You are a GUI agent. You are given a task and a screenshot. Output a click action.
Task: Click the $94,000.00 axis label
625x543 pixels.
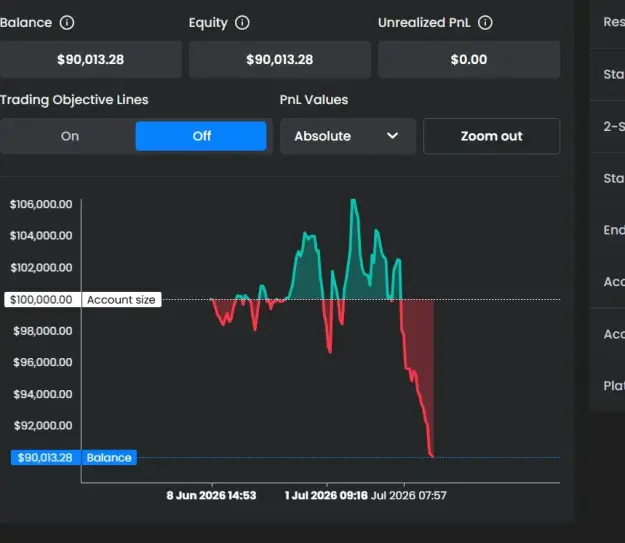(43, 394)
